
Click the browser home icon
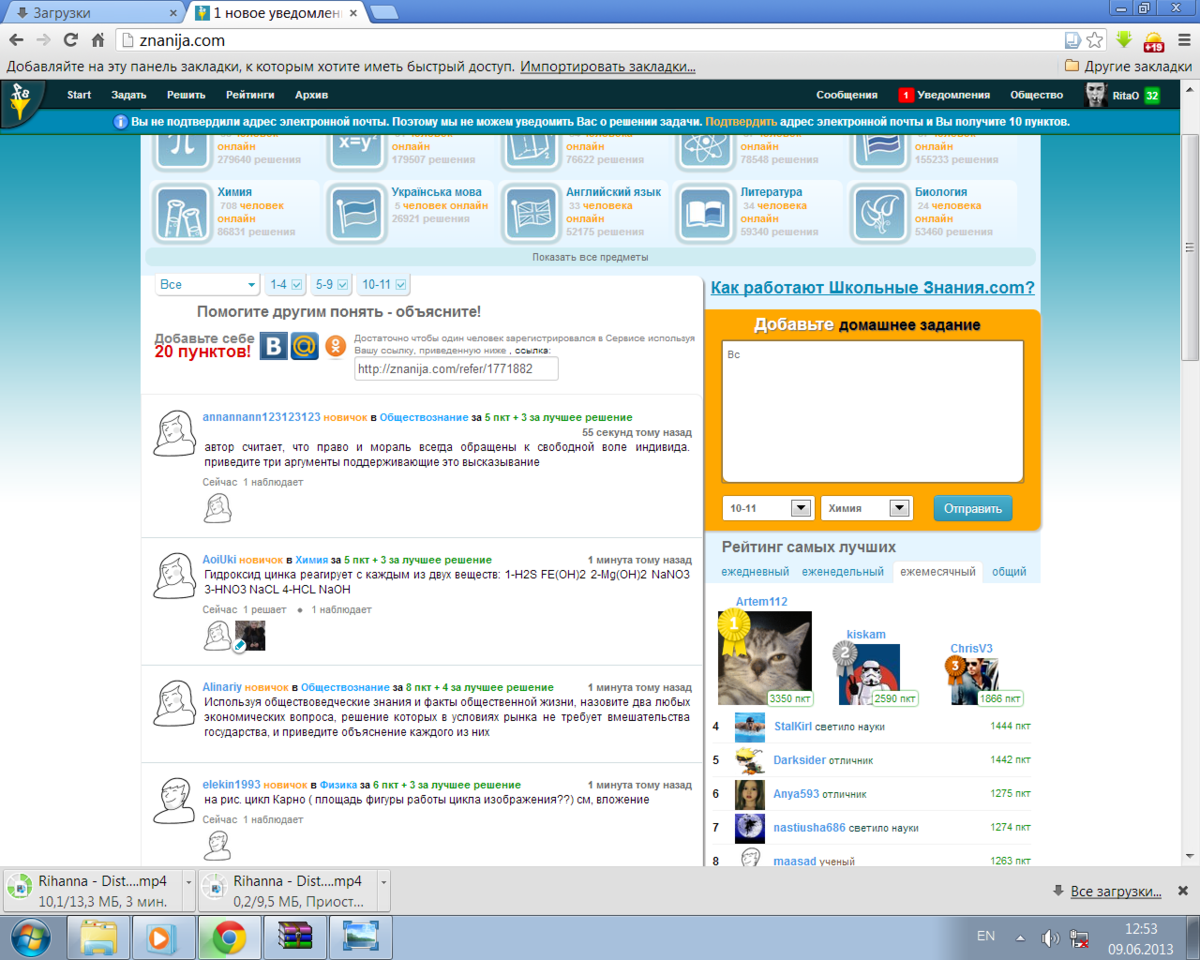click(x=98, y=40)
